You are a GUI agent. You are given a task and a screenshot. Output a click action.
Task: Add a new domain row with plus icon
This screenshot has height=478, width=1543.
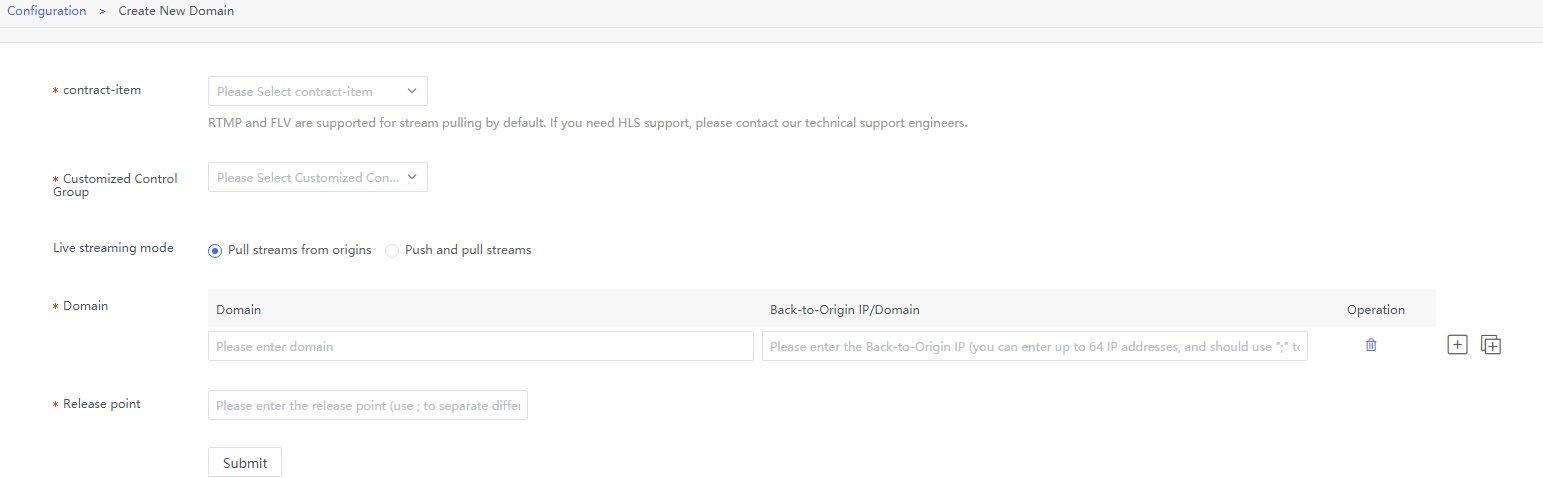point(1457,345)
